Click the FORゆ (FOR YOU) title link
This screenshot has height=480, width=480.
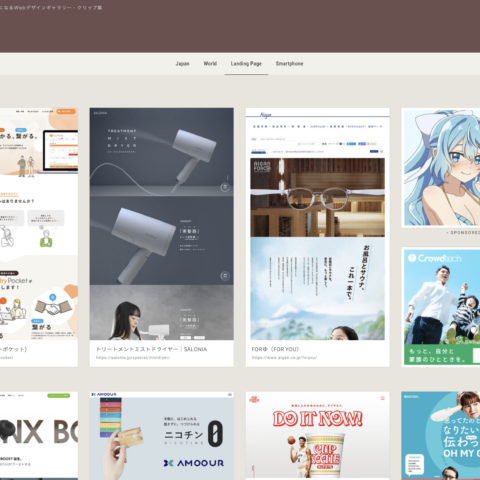click(275, 349)
